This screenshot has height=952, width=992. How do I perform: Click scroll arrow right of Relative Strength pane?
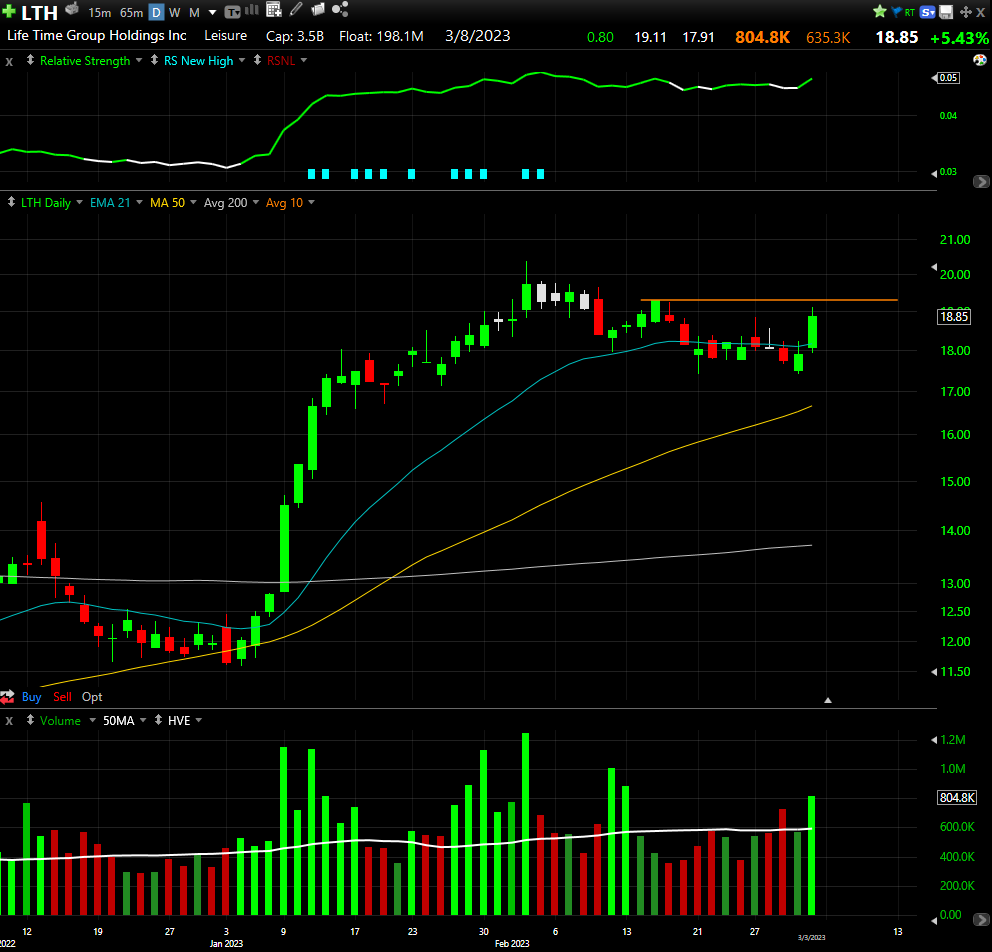click(981, 182)
